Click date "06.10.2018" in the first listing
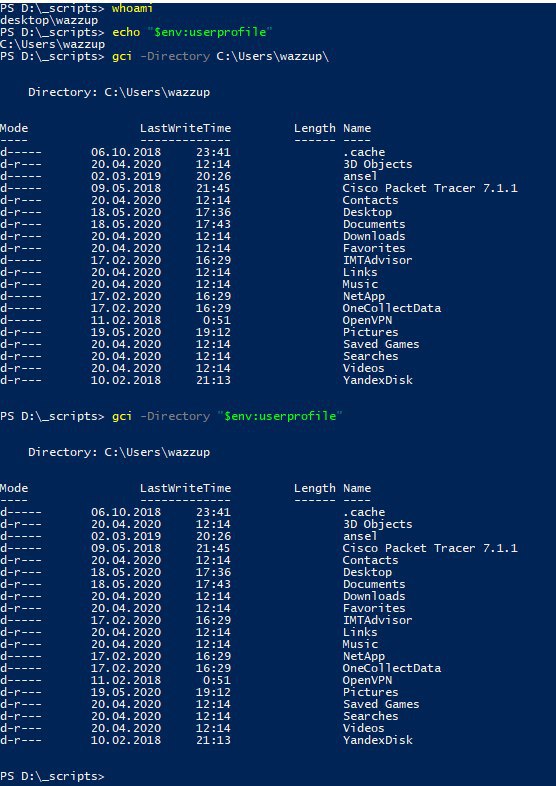Screen dimensions: 556x786 [x=126, y=152]
